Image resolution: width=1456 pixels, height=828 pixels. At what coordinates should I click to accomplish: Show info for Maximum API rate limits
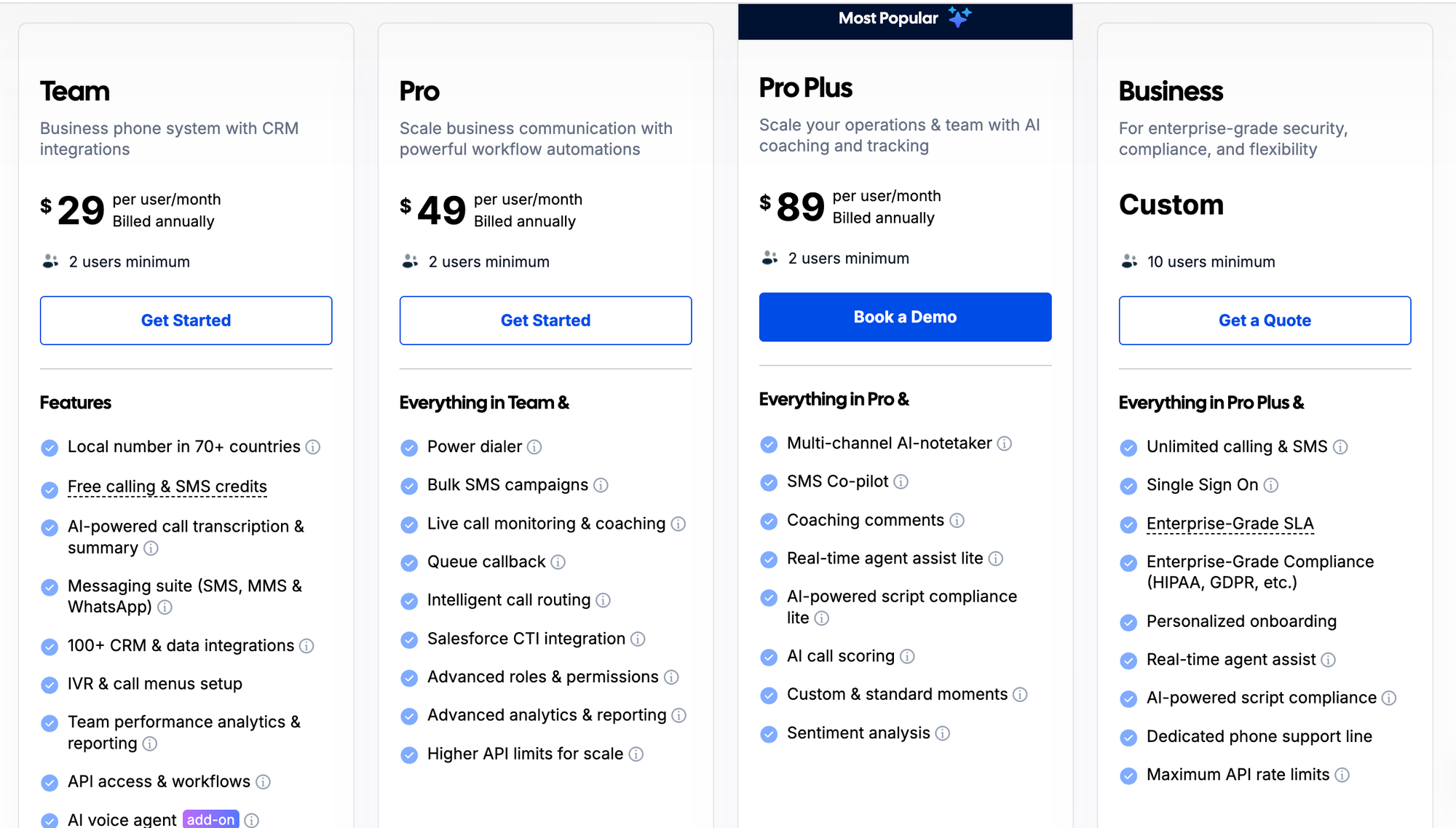click(1342, 775)
